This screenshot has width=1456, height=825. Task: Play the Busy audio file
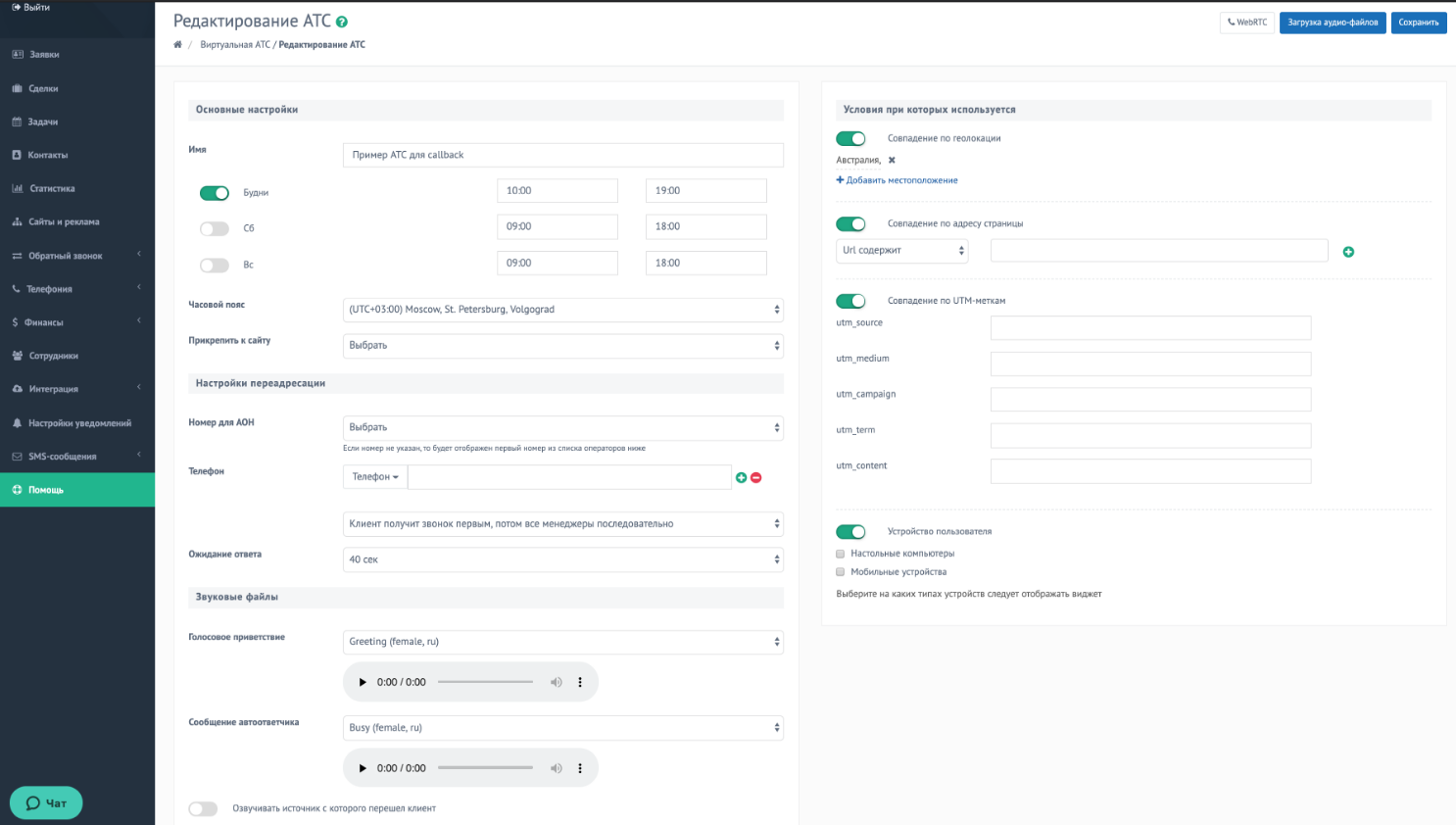[x=363, y=768]
